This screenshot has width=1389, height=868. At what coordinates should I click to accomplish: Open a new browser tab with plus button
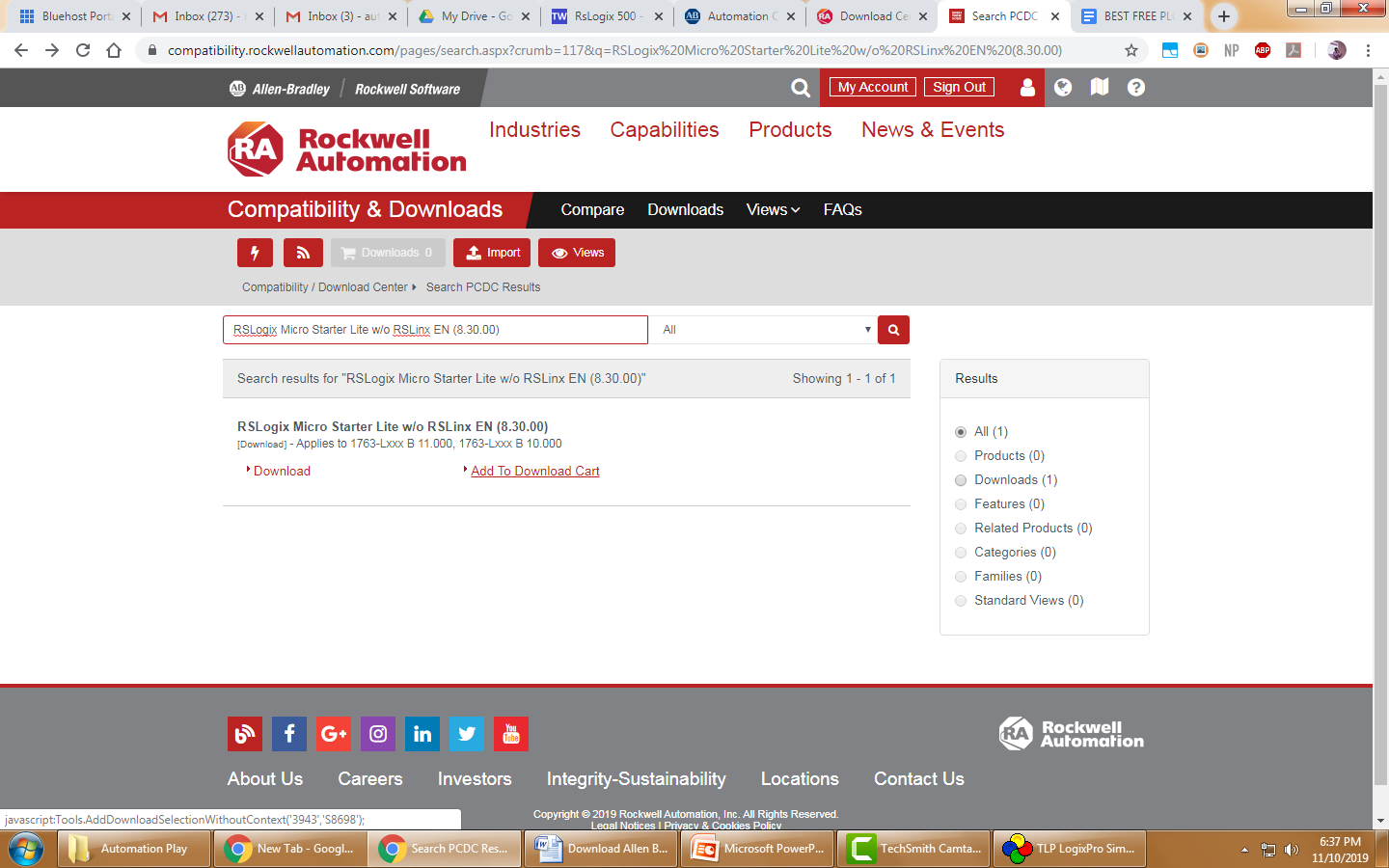[x=1224, y=16]
